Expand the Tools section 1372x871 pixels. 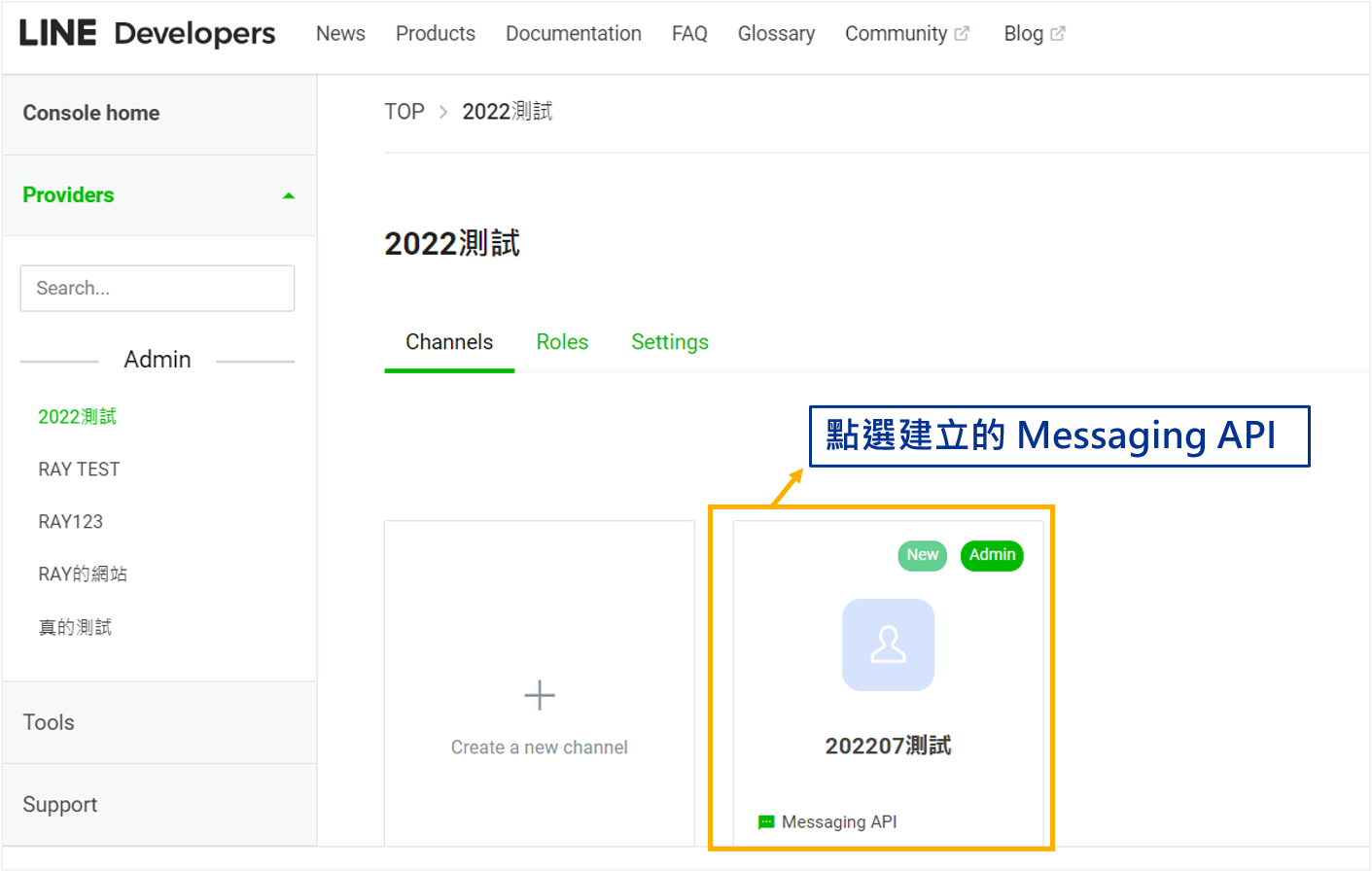pos(48,722)
